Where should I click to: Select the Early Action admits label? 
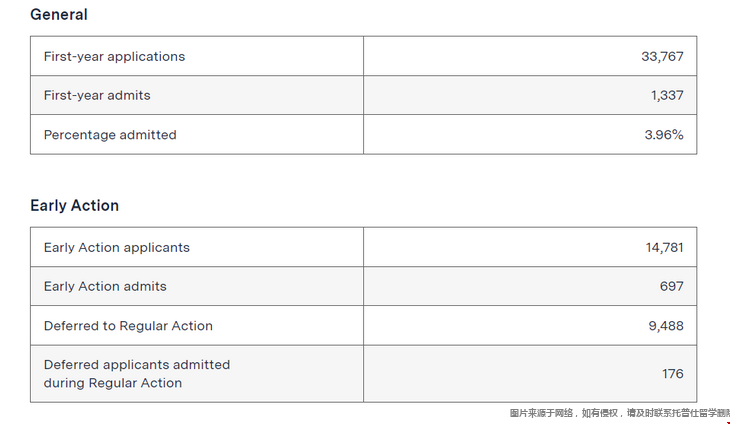(x=105, y=286)
